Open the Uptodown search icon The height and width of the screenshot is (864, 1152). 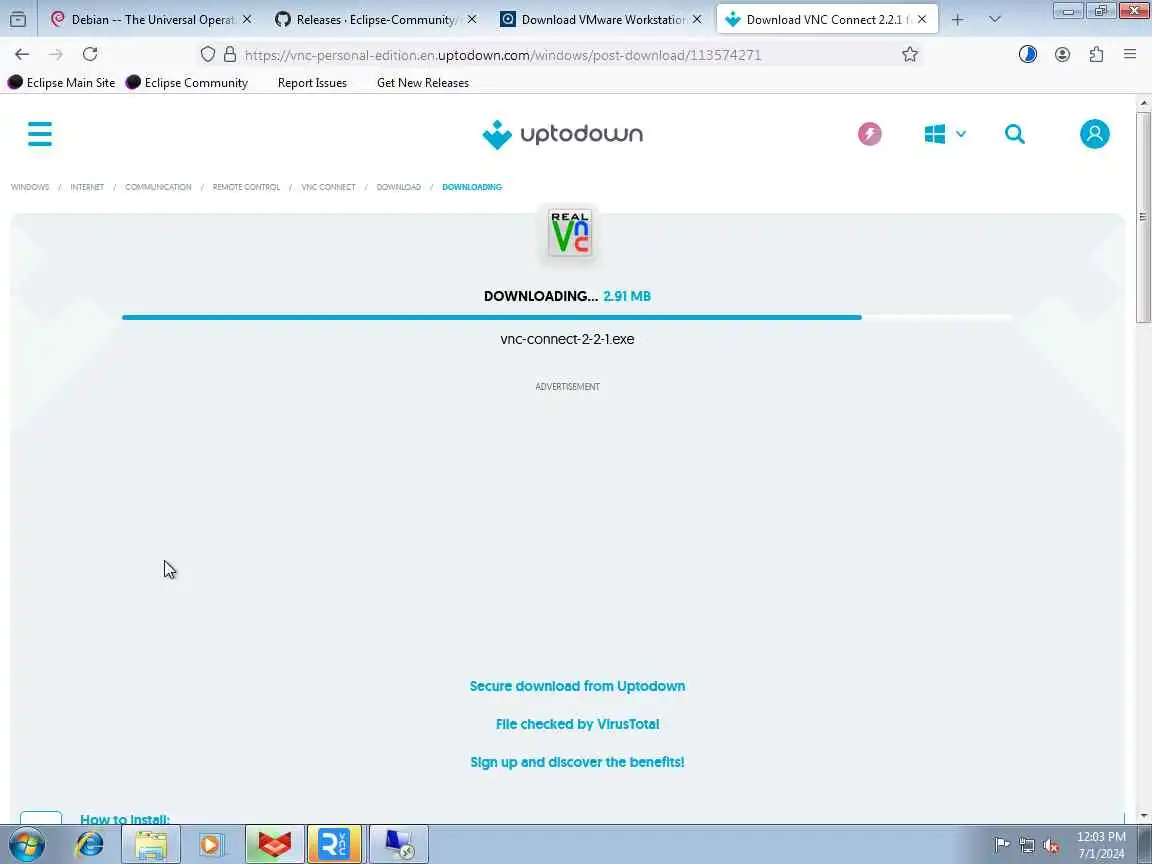[1015, 134]
